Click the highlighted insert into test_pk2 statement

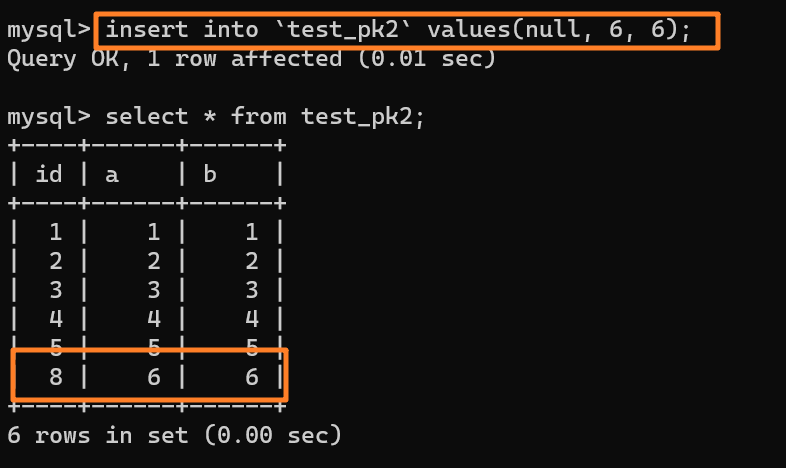(398, 30)
